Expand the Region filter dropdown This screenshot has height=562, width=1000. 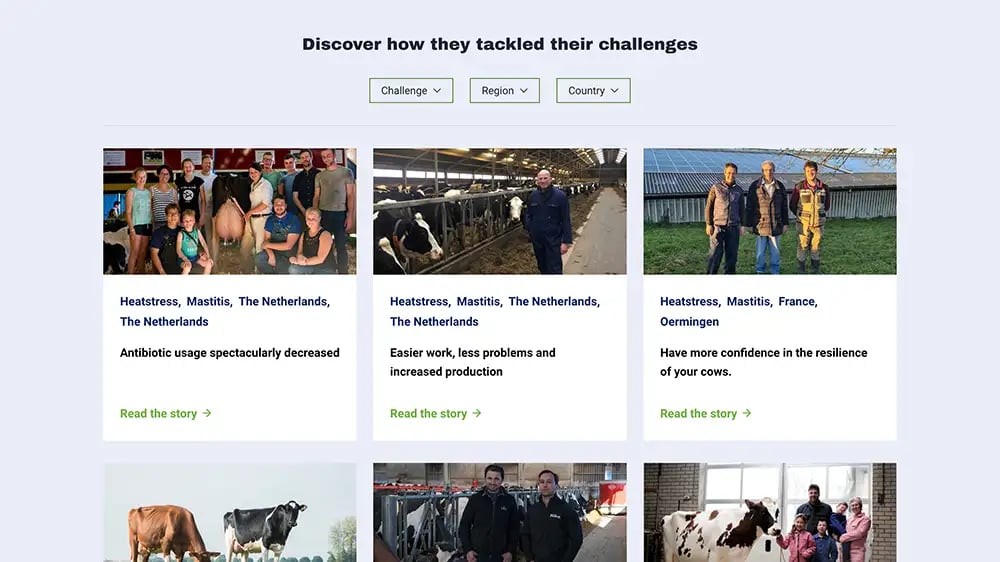pyautogui.click(x=504, y=91)
